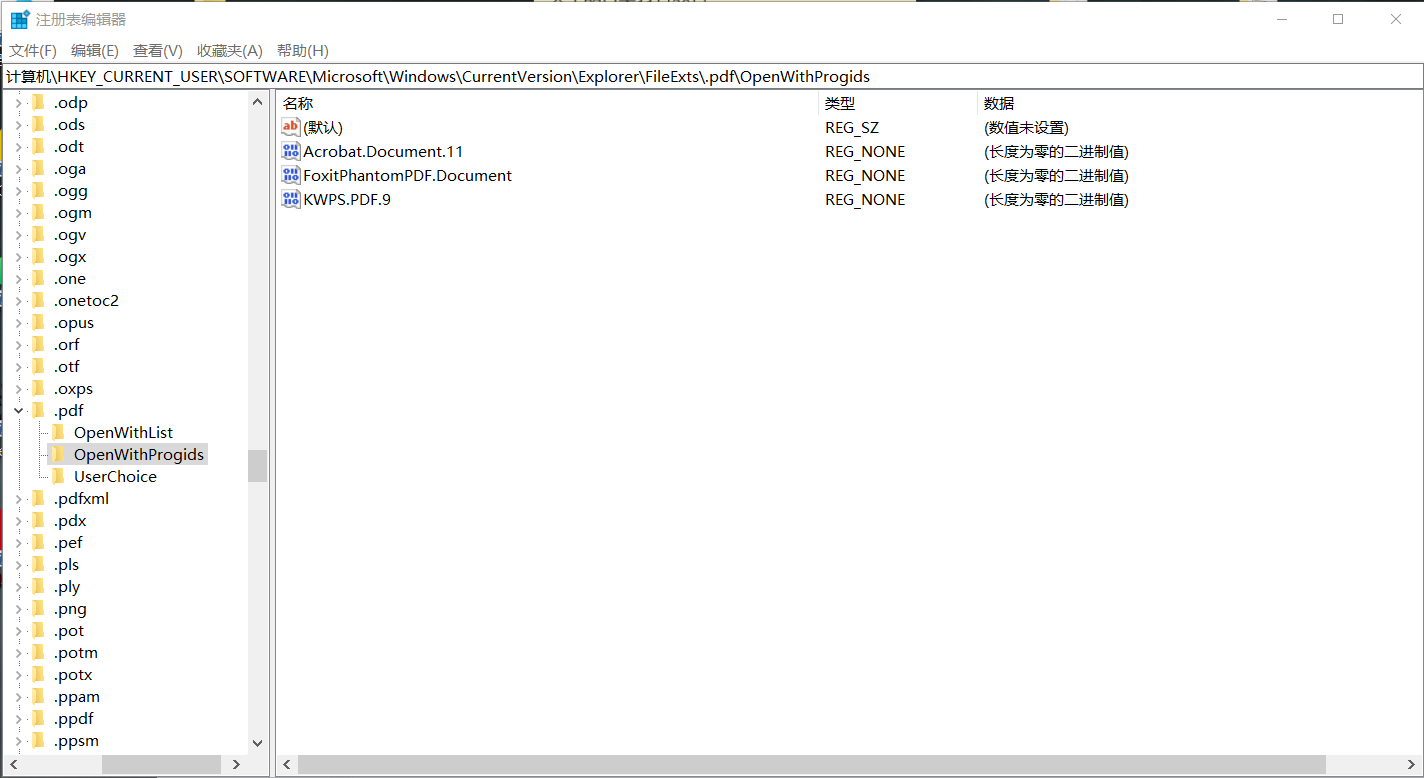The image size is (1424, 778).
Task: Open the 文件(F) menu
Action: click(x=33, y=50)
